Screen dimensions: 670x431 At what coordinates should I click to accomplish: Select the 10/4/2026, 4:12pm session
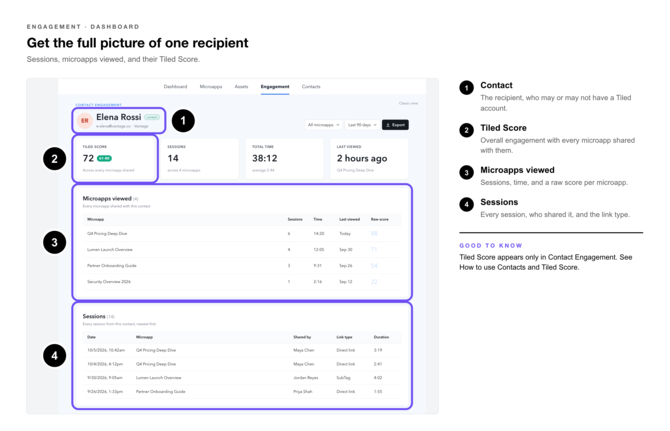[x=242, y=364]
